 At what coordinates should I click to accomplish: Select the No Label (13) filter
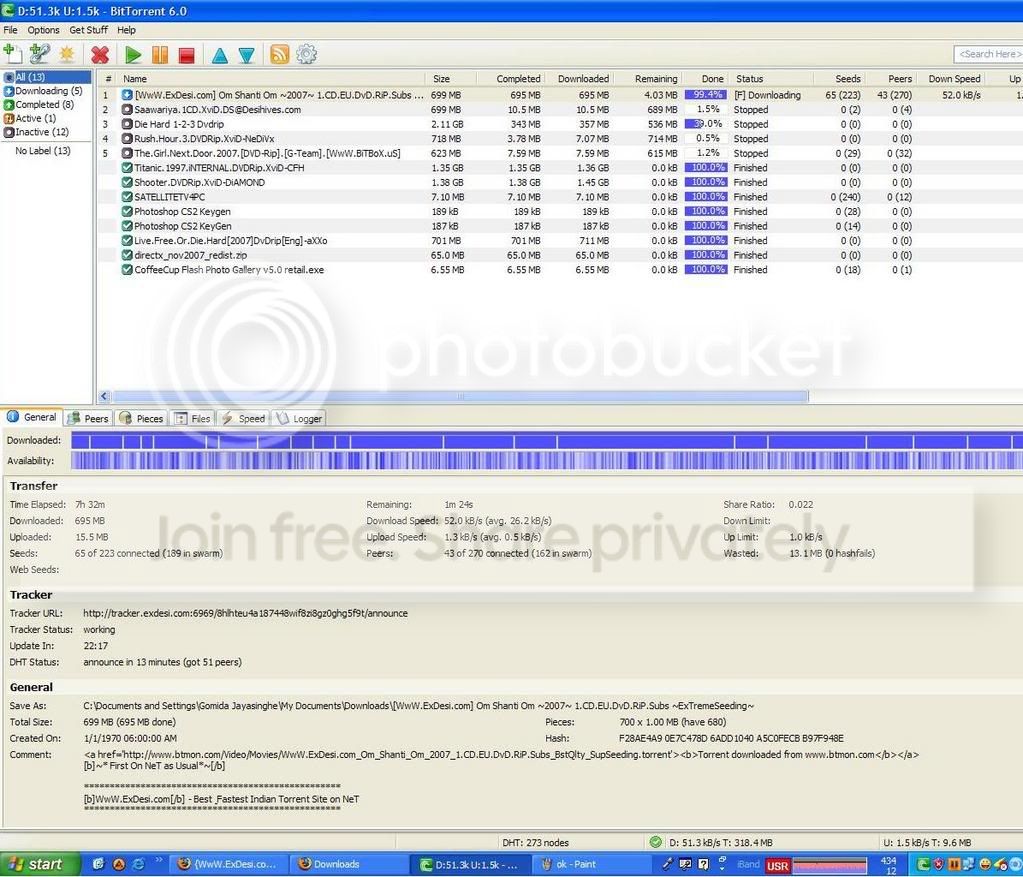[x=42, y=151]
